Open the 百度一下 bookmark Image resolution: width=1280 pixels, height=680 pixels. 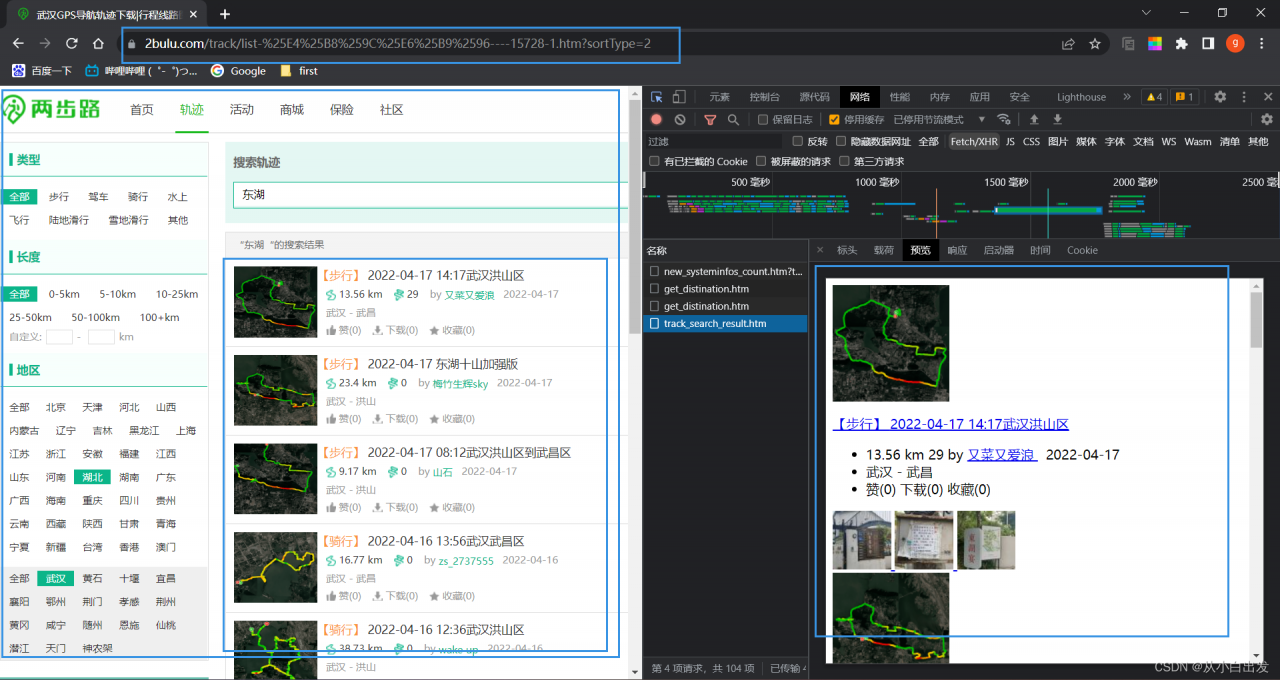[x=43, y=71]
